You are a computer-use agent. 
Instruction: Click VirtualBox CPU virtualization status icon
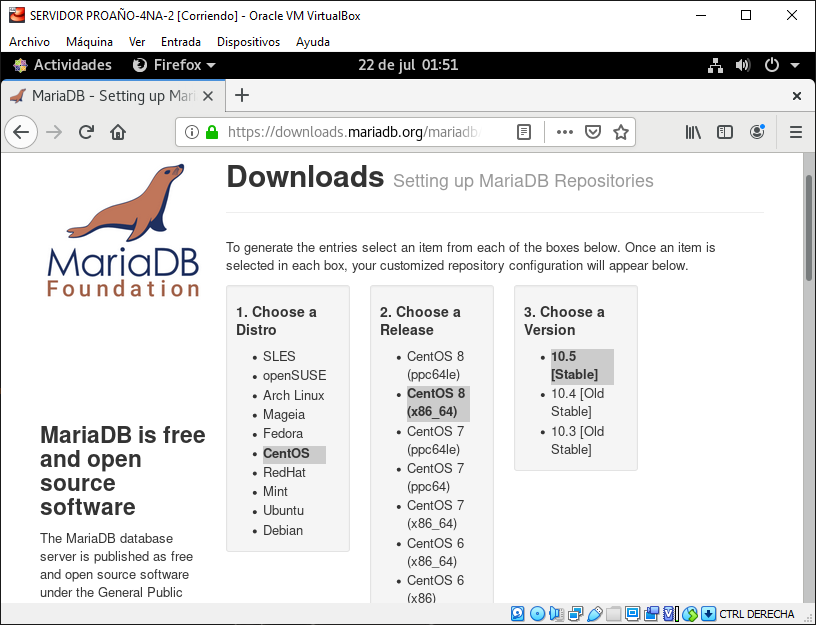pos(671,614)
